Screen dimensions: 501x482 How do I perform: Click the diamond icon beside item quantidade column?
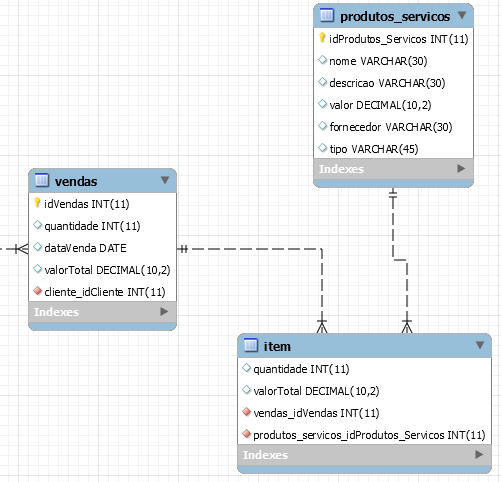pos(247,368)
